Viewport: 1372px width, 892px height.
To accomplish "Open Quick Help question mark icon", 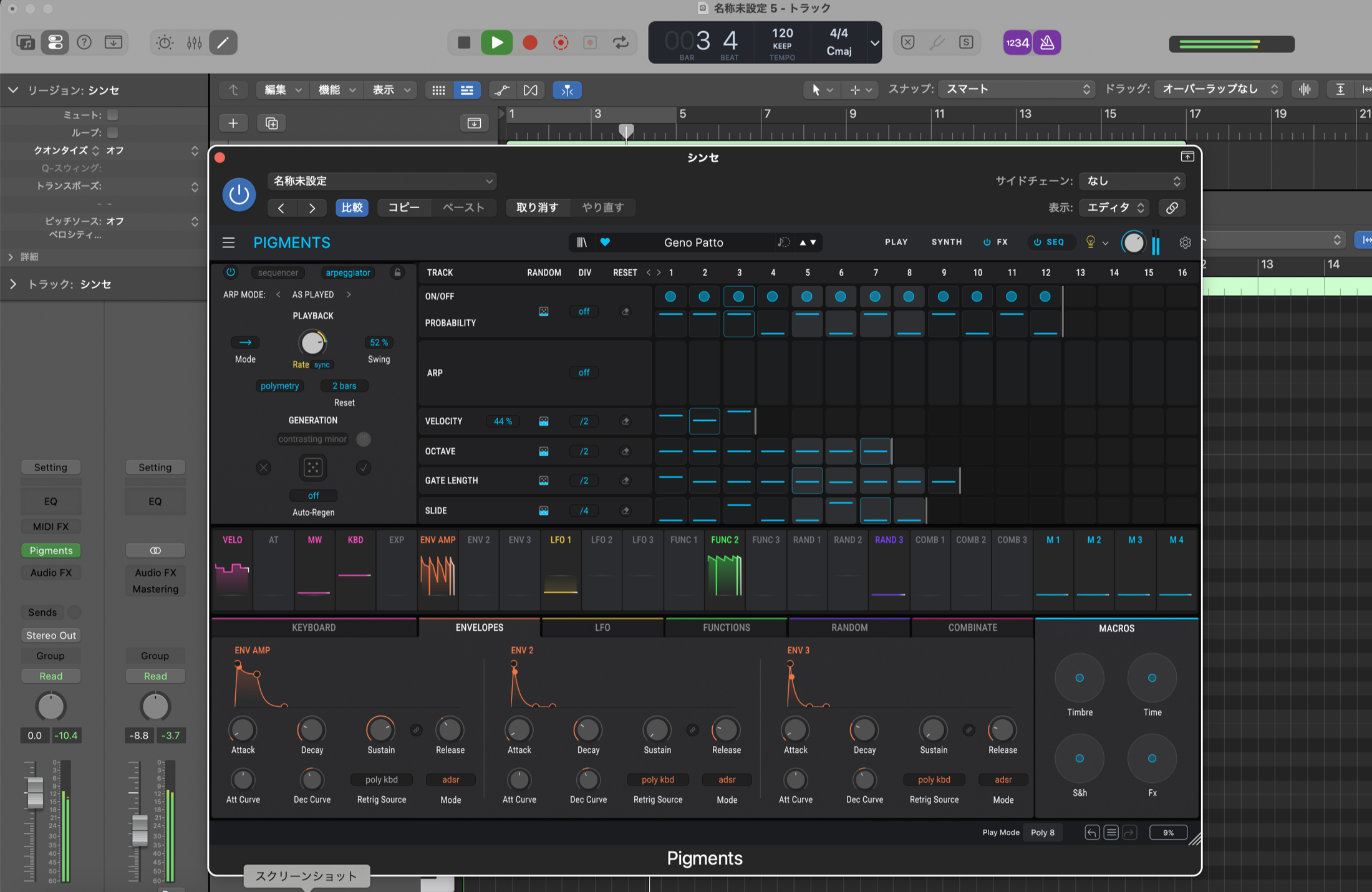I will [x=84, y=42].
